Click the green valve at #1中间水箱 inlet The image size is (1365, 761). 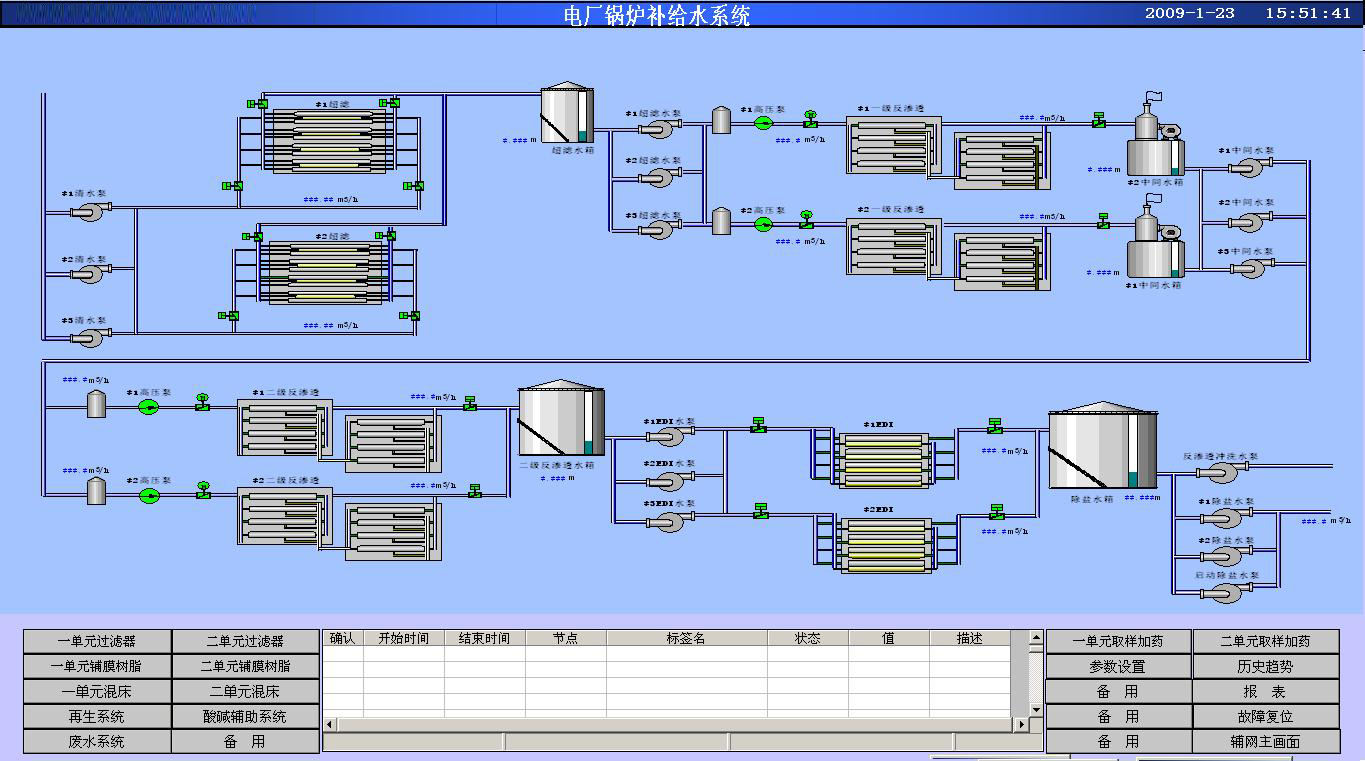1103,221
